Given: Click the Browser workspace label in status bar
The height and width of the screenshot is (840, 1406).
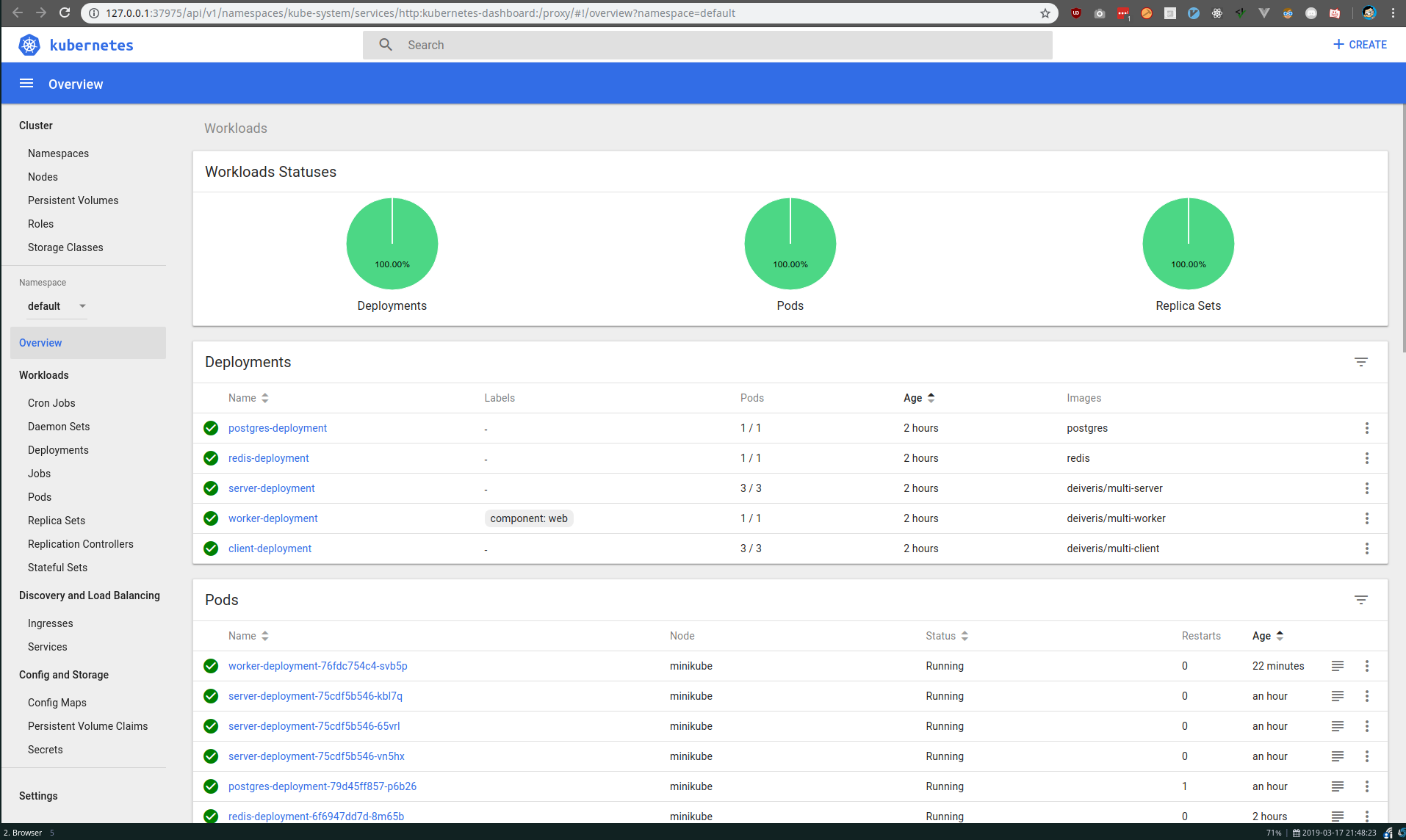Looking at the screenshot, I should tap(23, 833).
